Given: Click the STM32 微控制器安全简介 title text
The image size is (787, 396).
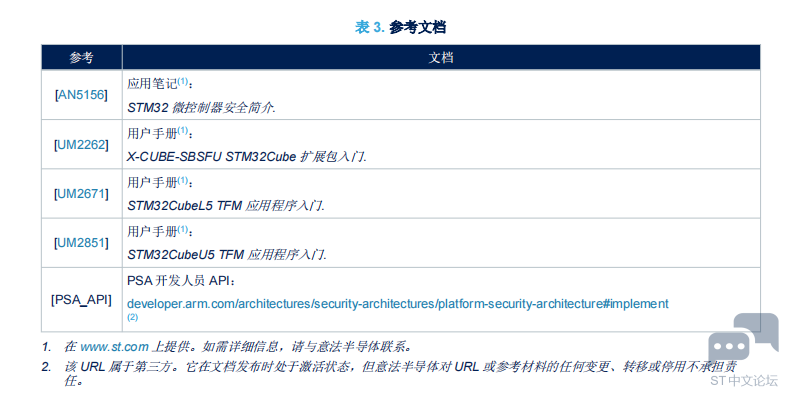Looking at the screenshot, I should tap(201, 107).
